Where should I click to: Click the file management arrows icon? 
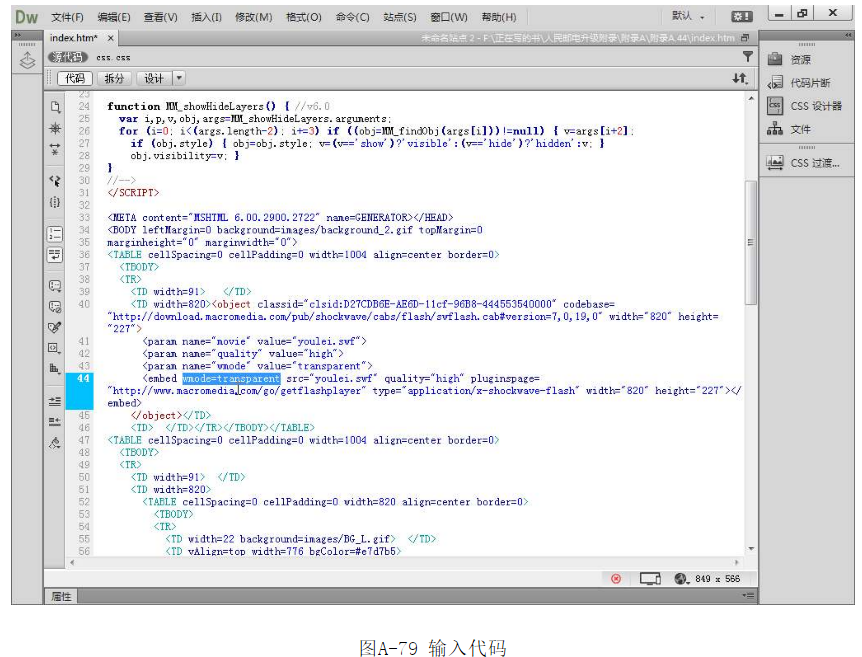739,78
